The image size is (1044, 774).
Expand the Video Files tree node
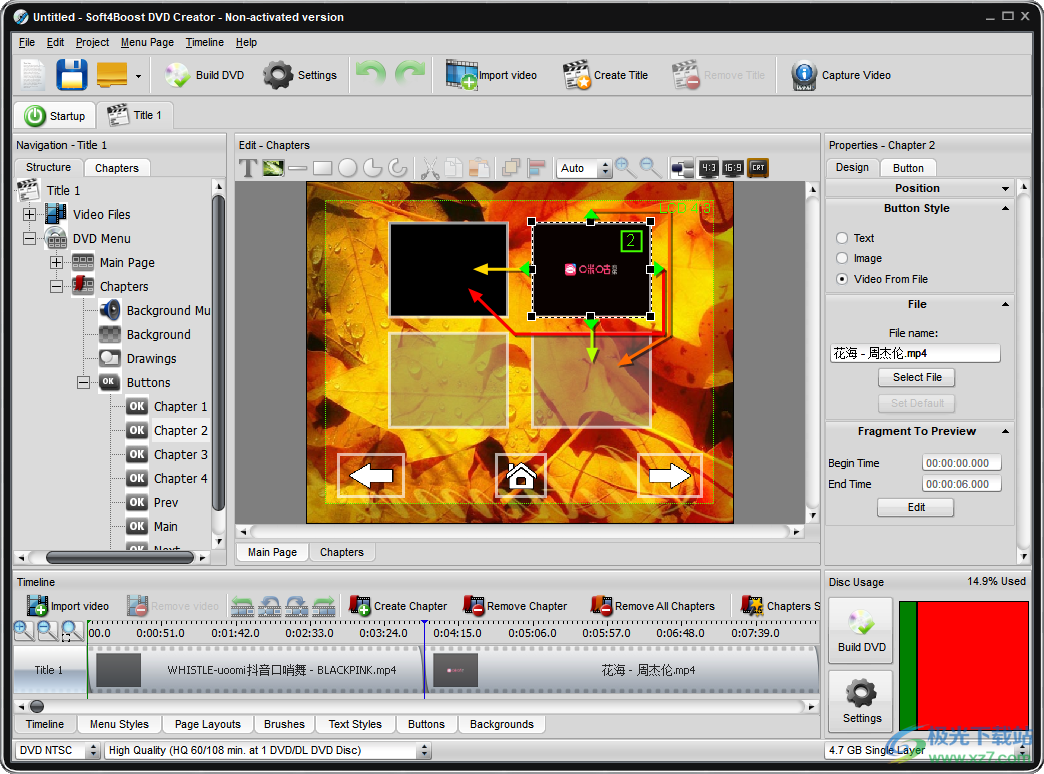29,214
